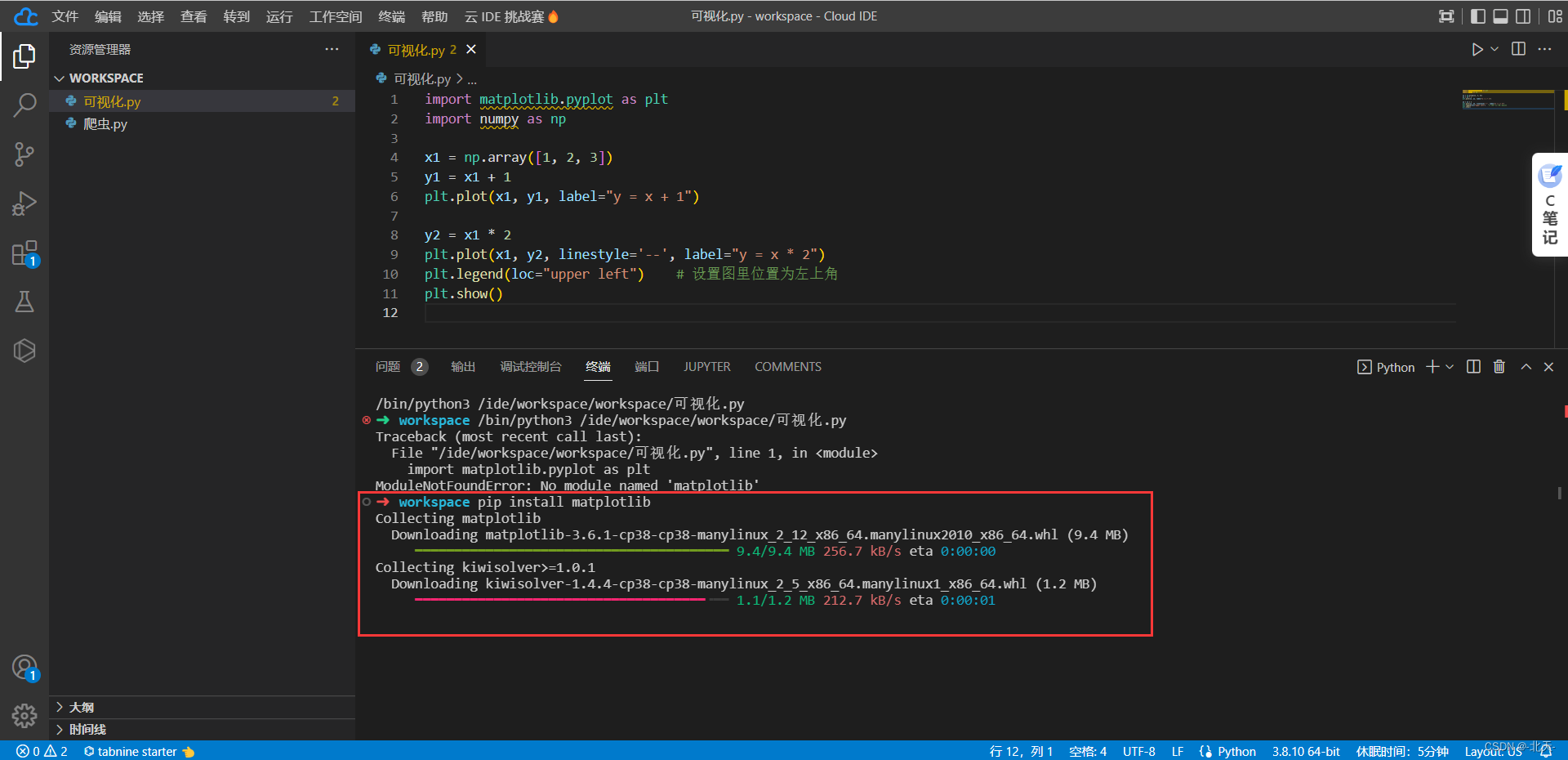Go to line via 行 12, 列 1
The image size is (1568, 760).
point(1021,751)
